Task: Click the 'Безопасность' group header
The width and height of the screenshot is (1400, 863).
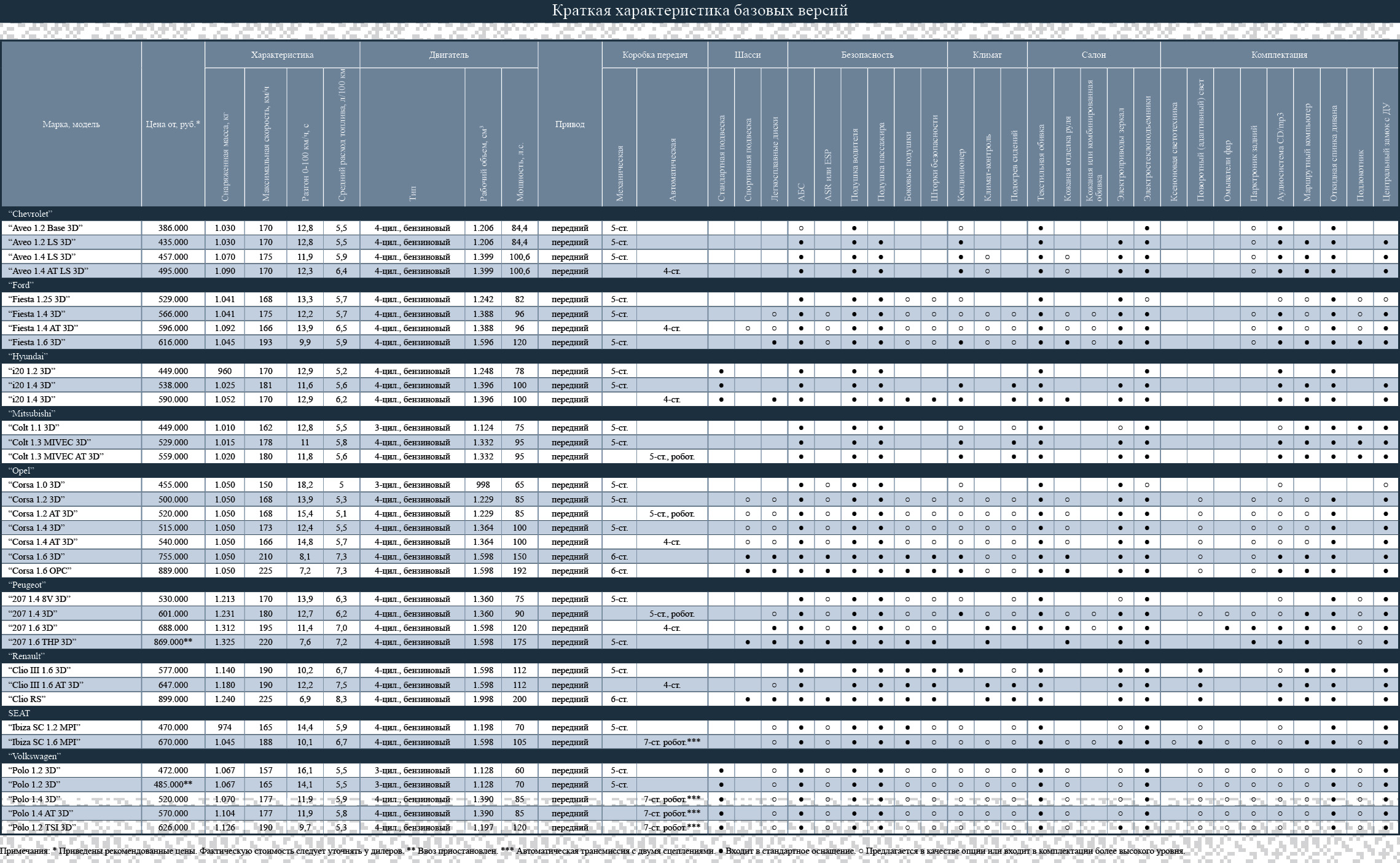Action: 867,55
